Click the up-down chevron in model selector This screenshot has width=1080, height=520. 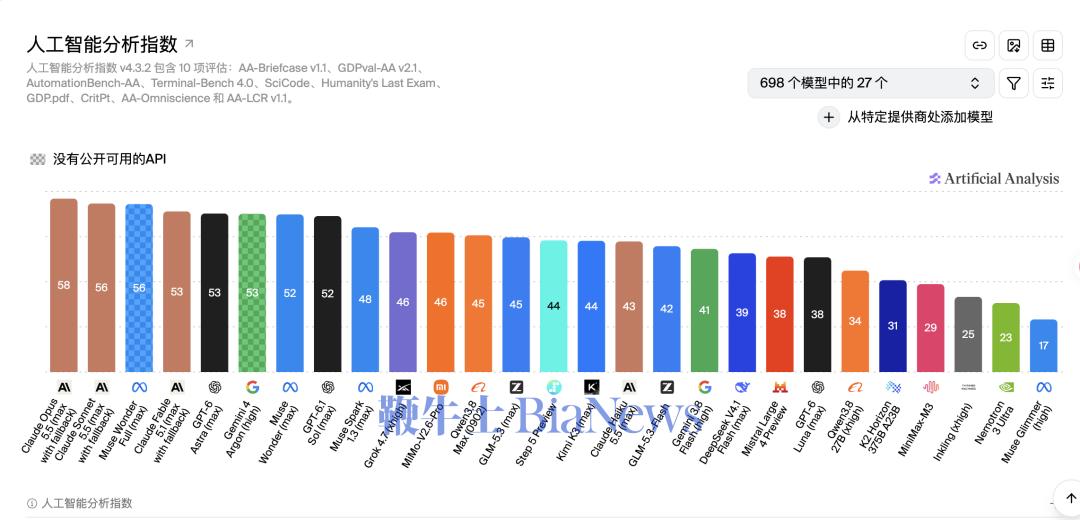tap(975, 83)
